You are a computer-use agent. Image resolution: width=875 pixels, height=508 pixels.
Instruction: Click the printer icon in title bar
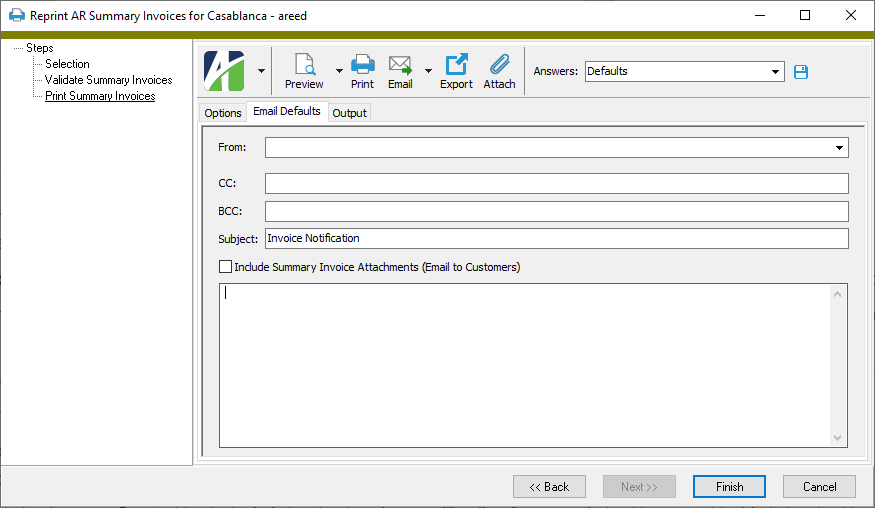(x=16, y=16)
